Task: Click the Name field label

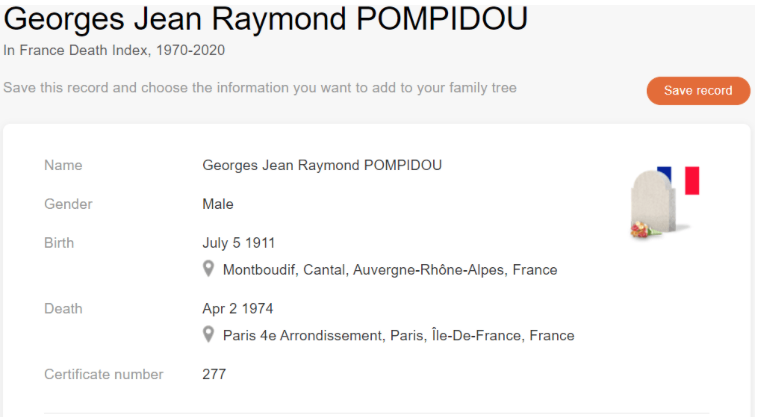Action: [x=63, y=165]
